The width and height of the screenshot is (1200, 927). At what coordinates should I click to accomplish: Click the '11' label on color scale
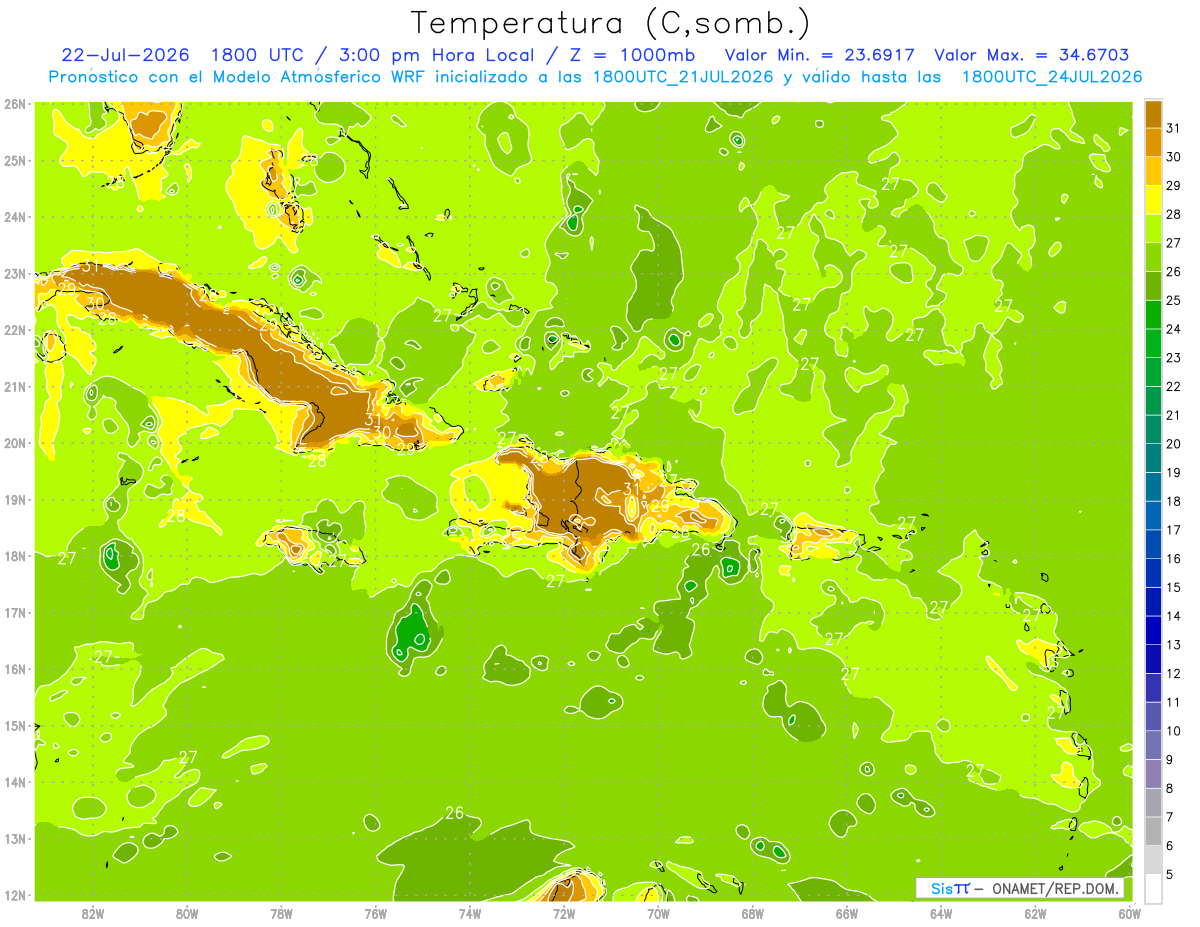[1173, 702]
